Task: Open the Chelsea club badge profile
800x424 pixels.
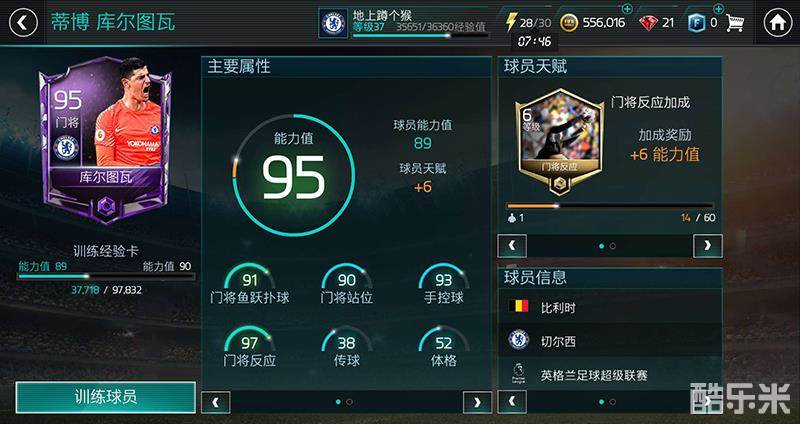Action: pos(333,23)
